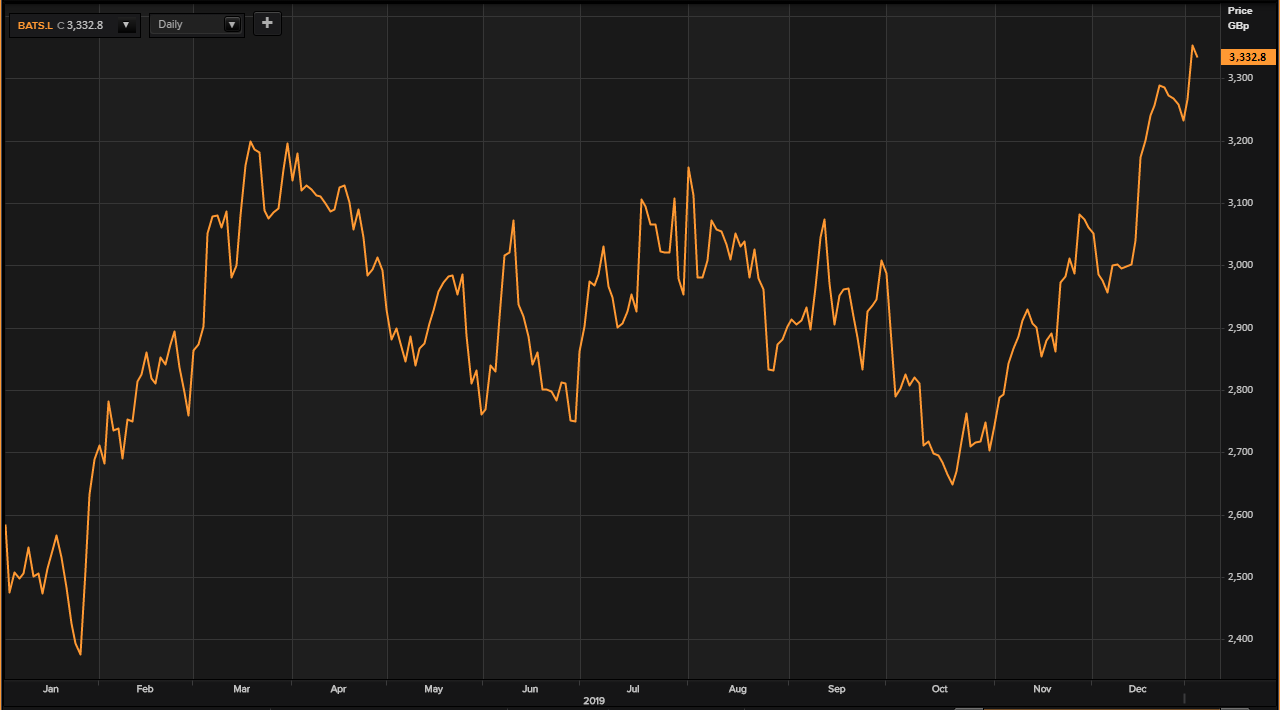Click the orange 3,332.8 price tag
The width and height of the screenshot is (1280, 710).
[x=1248, y=57]
